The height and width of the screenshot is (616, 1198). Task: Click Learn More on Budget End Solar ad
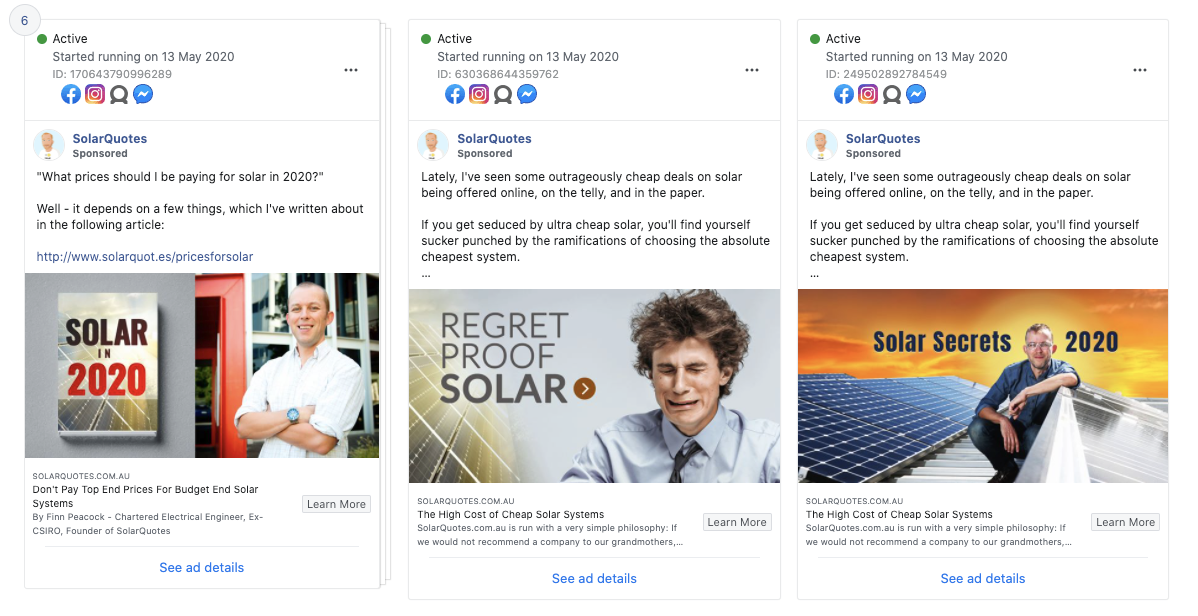click(336, 504)
